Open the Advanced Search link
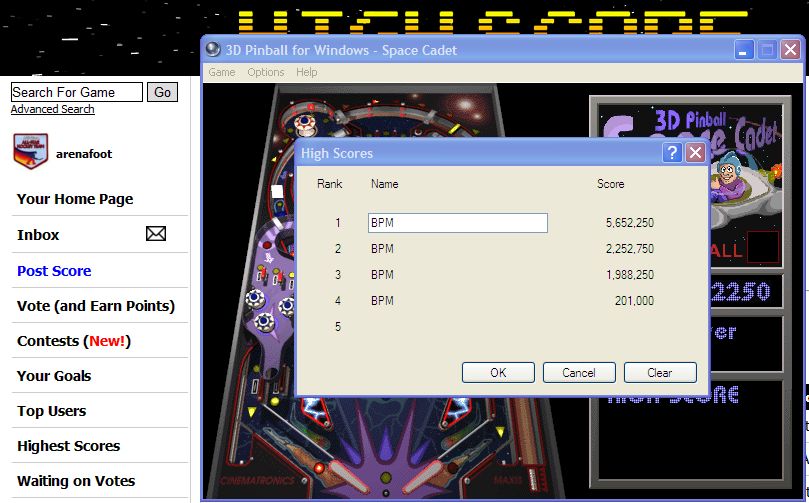This screenshot has height=503, width=809. click(53, 109)
